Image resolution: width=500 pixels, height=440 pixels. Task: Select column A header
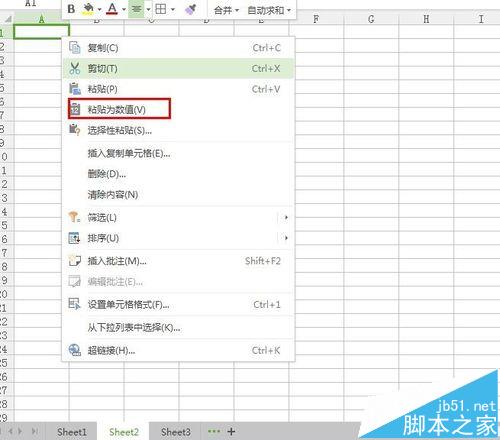(41, 19)
